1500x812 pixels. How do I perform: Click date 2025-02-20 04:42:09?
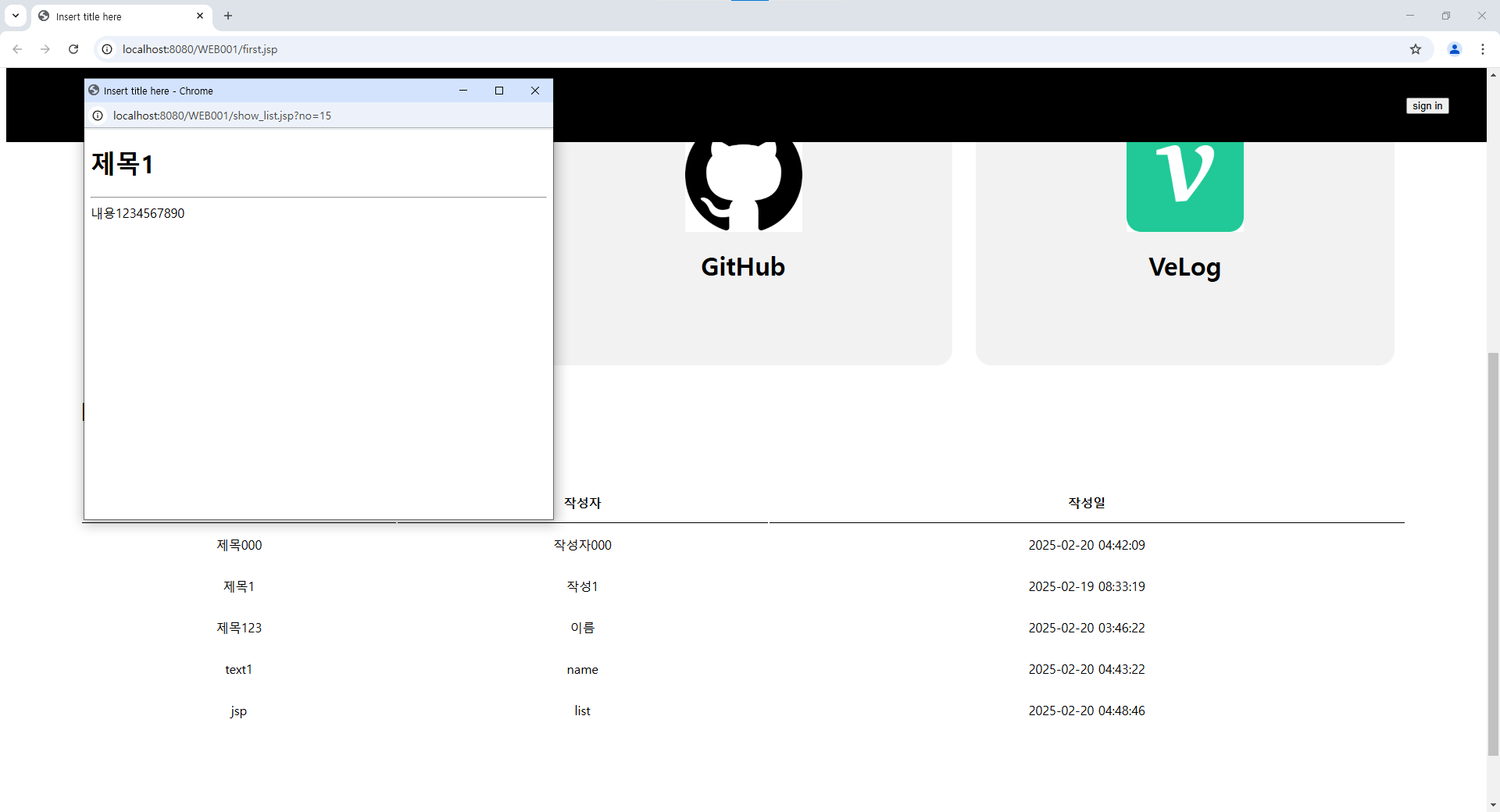tap(1087, 545)
